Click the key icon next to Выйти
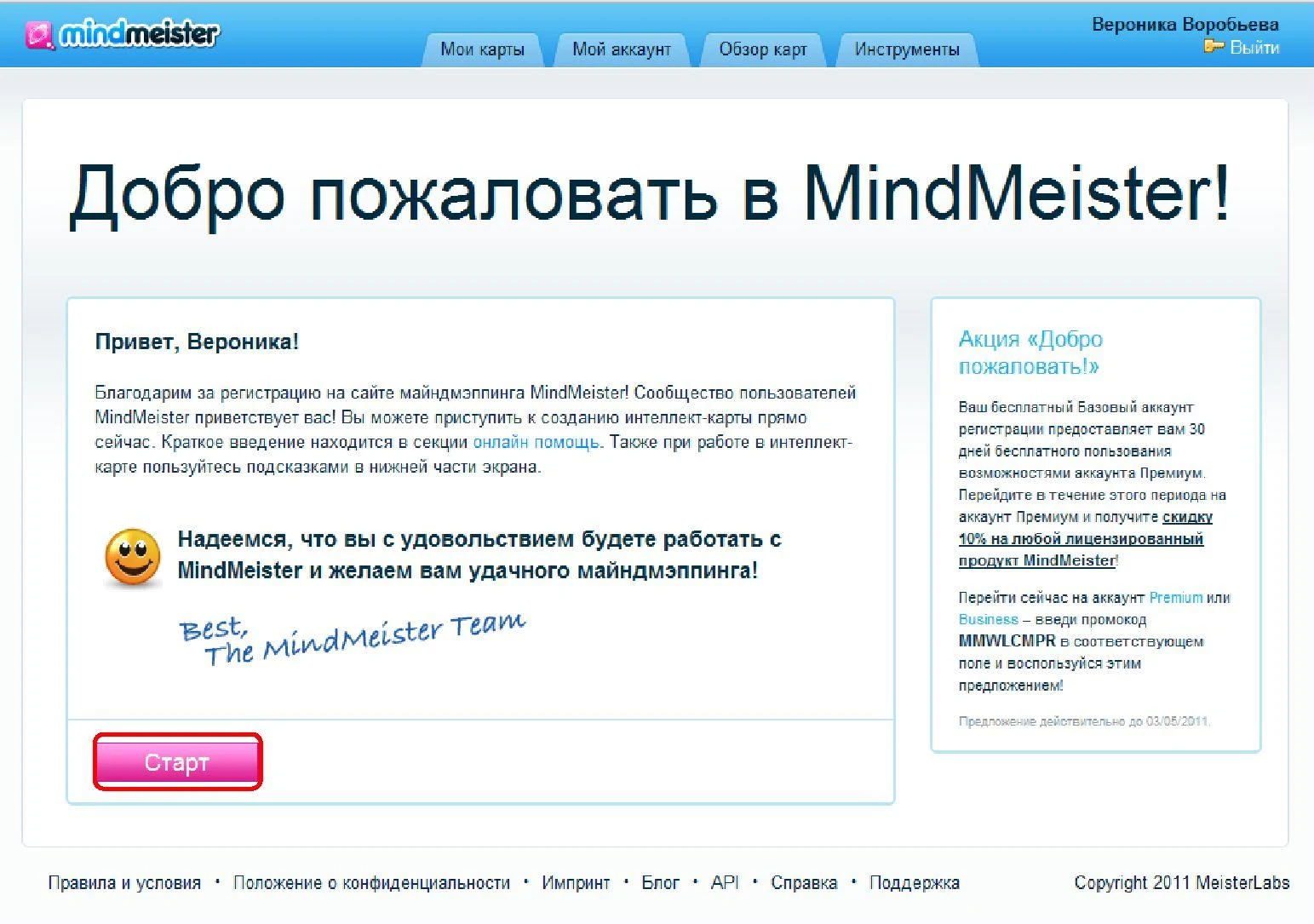The image size is (1314, 924). pos(1214,46)
